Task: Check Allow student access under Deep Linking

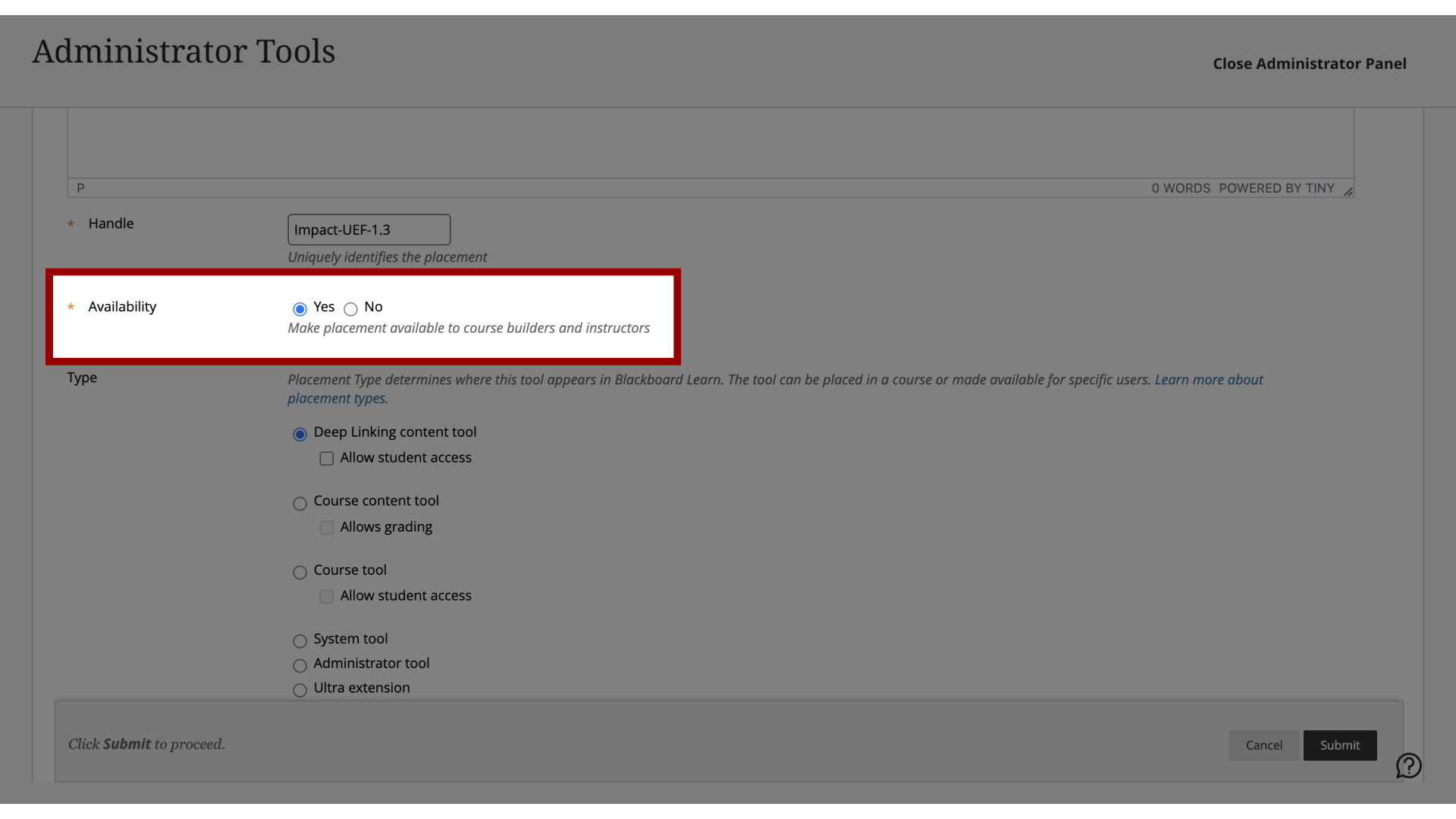Action: pyautogui.click(x=326, y=459)
